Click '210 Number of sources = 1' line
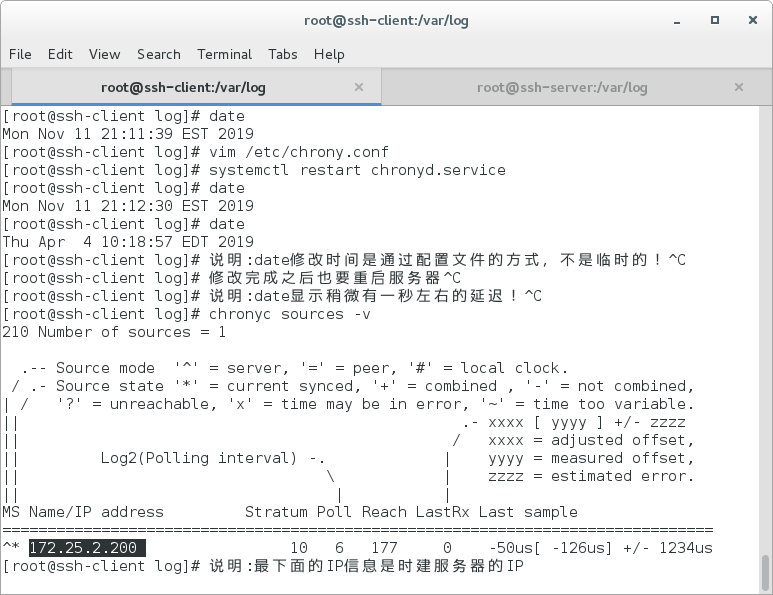 (x=114, y=332)
